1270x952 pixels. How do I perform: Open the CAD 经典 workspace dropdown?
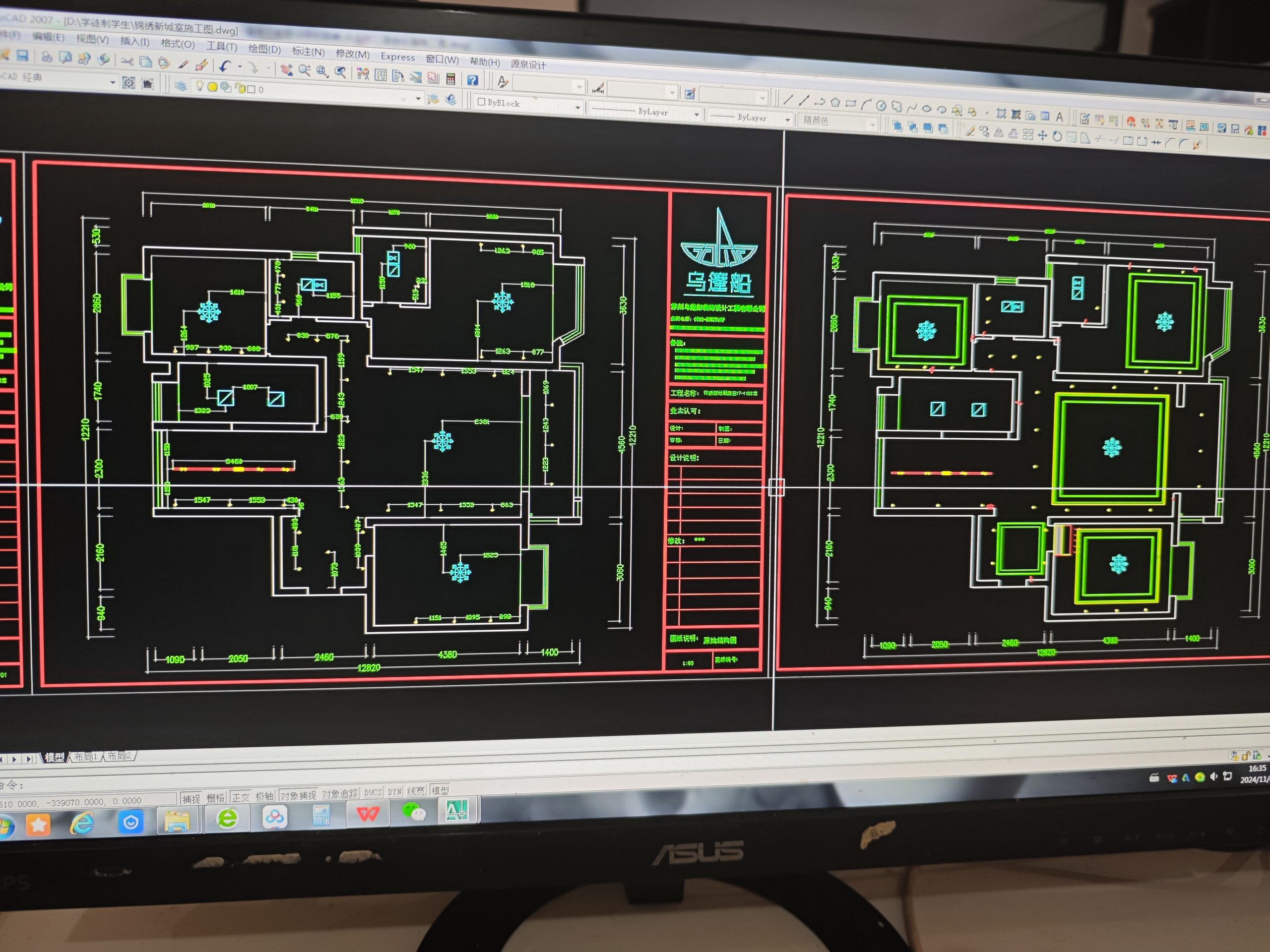[113, 83]
